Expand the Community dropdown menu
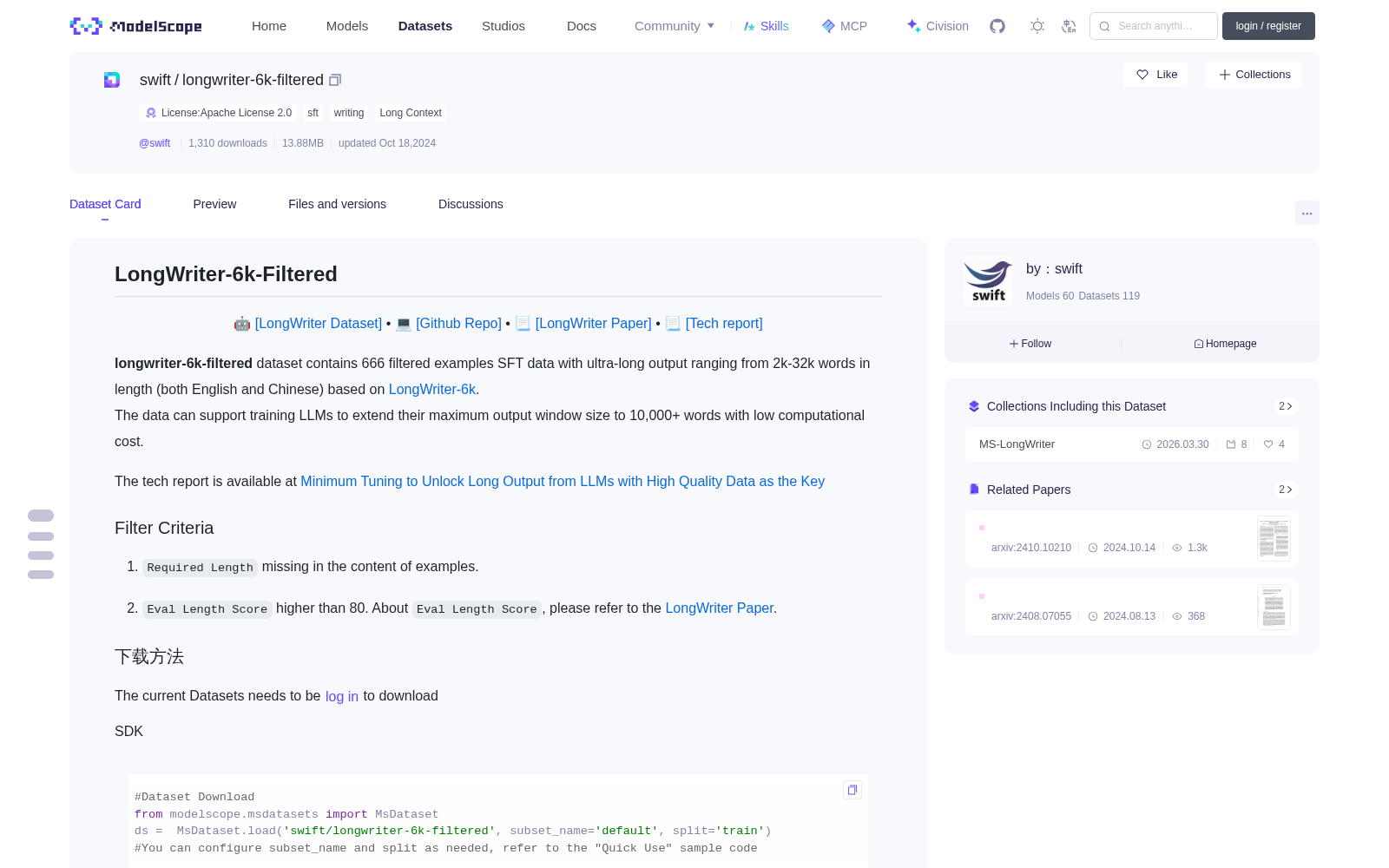 pyautogui.click(x=675, y=26)
